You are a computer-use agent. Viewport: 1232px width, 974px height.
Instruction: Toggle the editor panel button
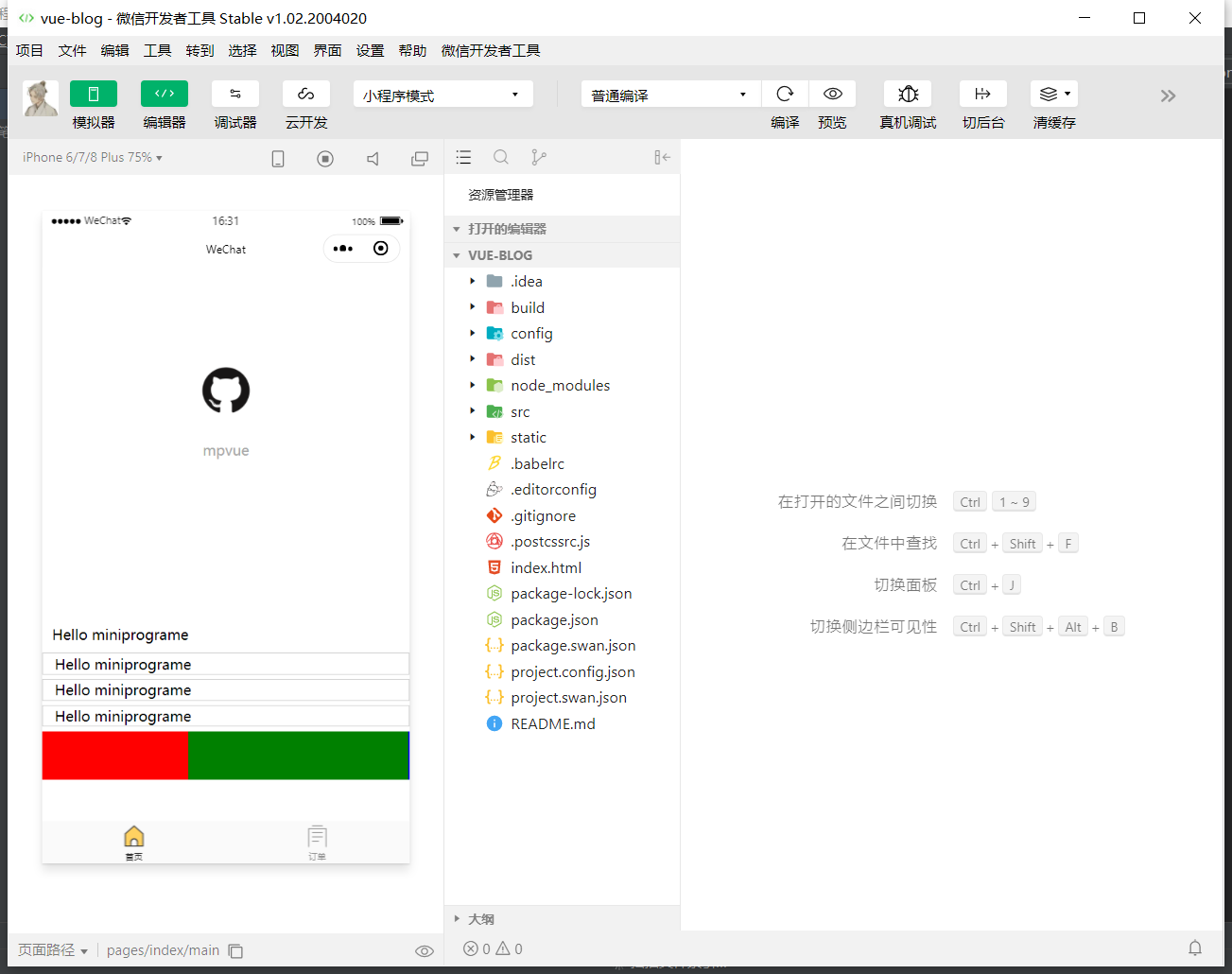pyautogui.click(x=164, y=94)
